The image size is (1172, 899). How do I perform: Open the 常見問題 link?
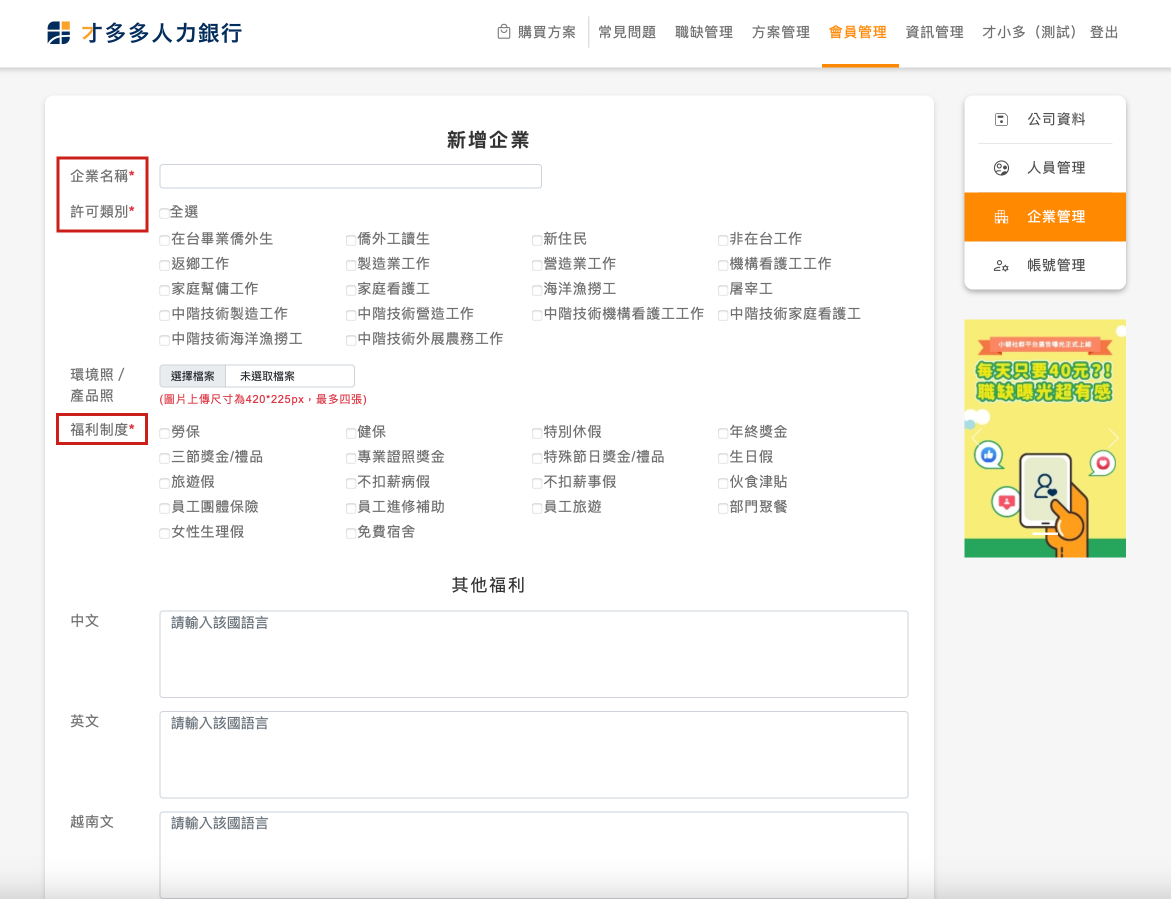[x=627, y=32]
